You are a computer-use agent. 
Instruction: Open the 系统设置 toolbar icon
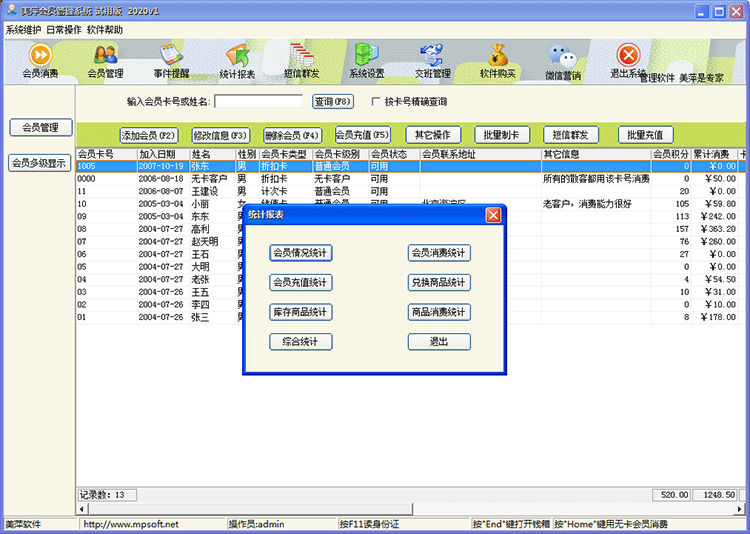point(366,60)
